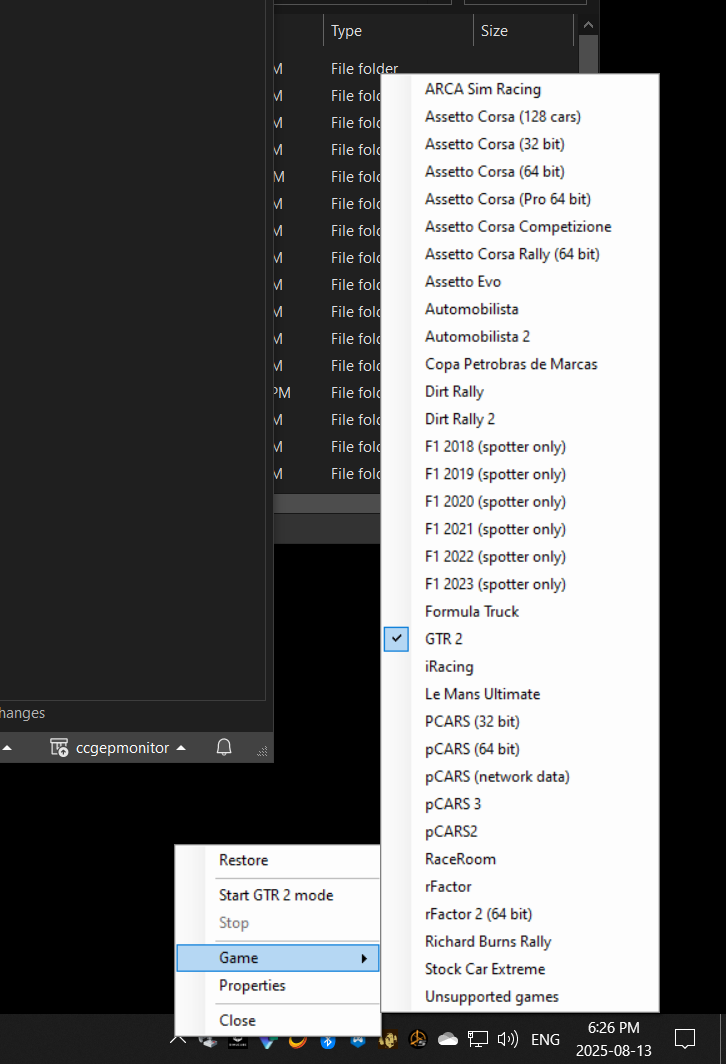Show hidden tray icons chevron
The width and height of the screenshot is (726, 1064).
(x=178, y=1040)
